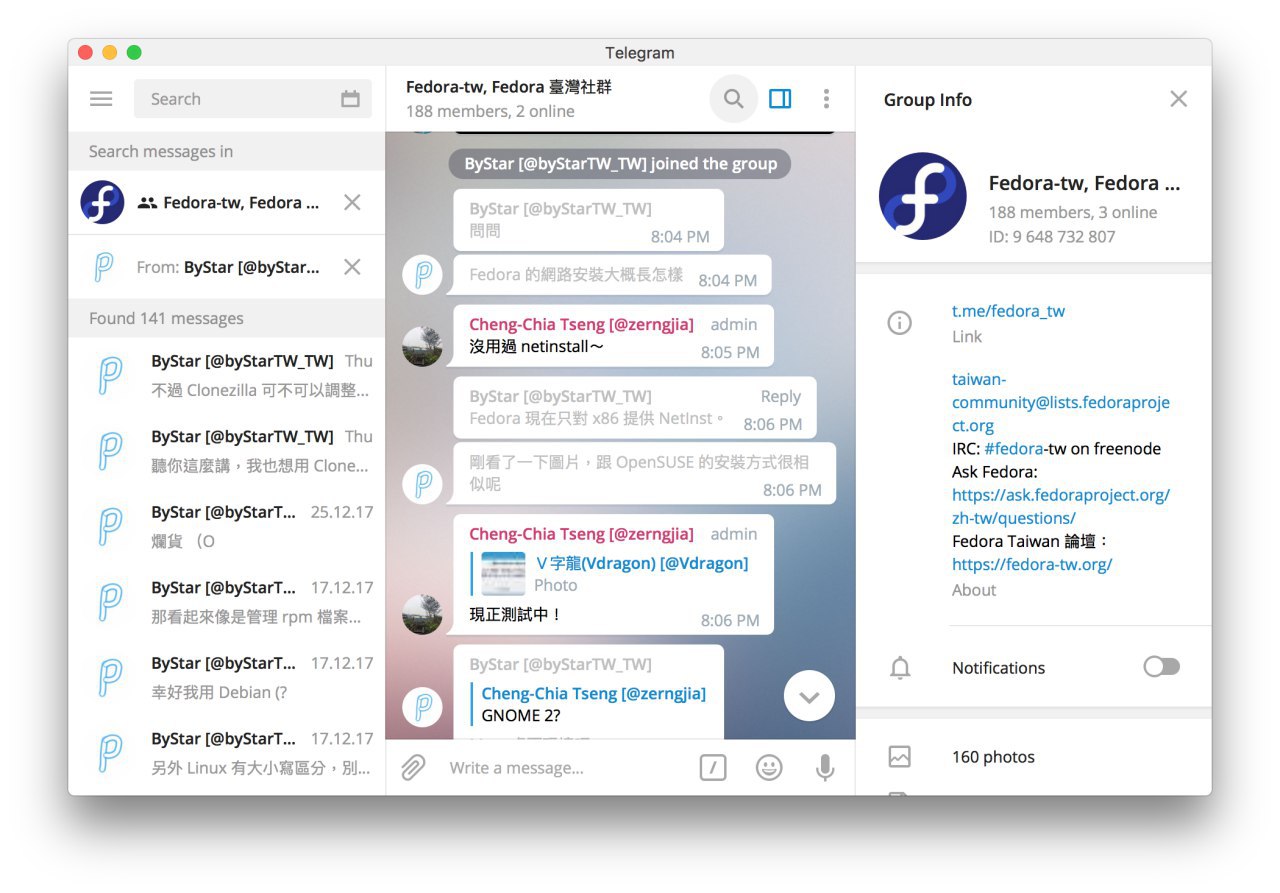Click the photos icon beside 160 photos
Image resolution: width=1280 pixels, height=893 pixels.
click(x=900, y=757)
